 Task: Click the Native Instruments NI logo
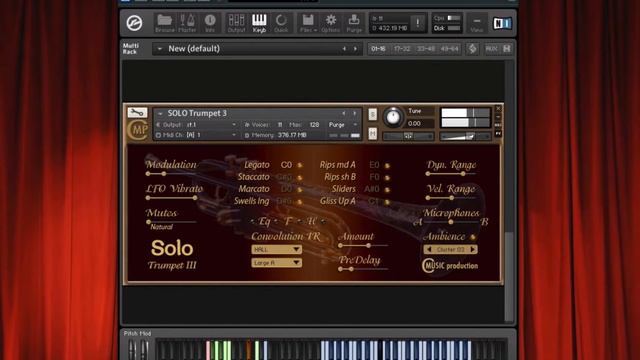(x=502, y=23)
